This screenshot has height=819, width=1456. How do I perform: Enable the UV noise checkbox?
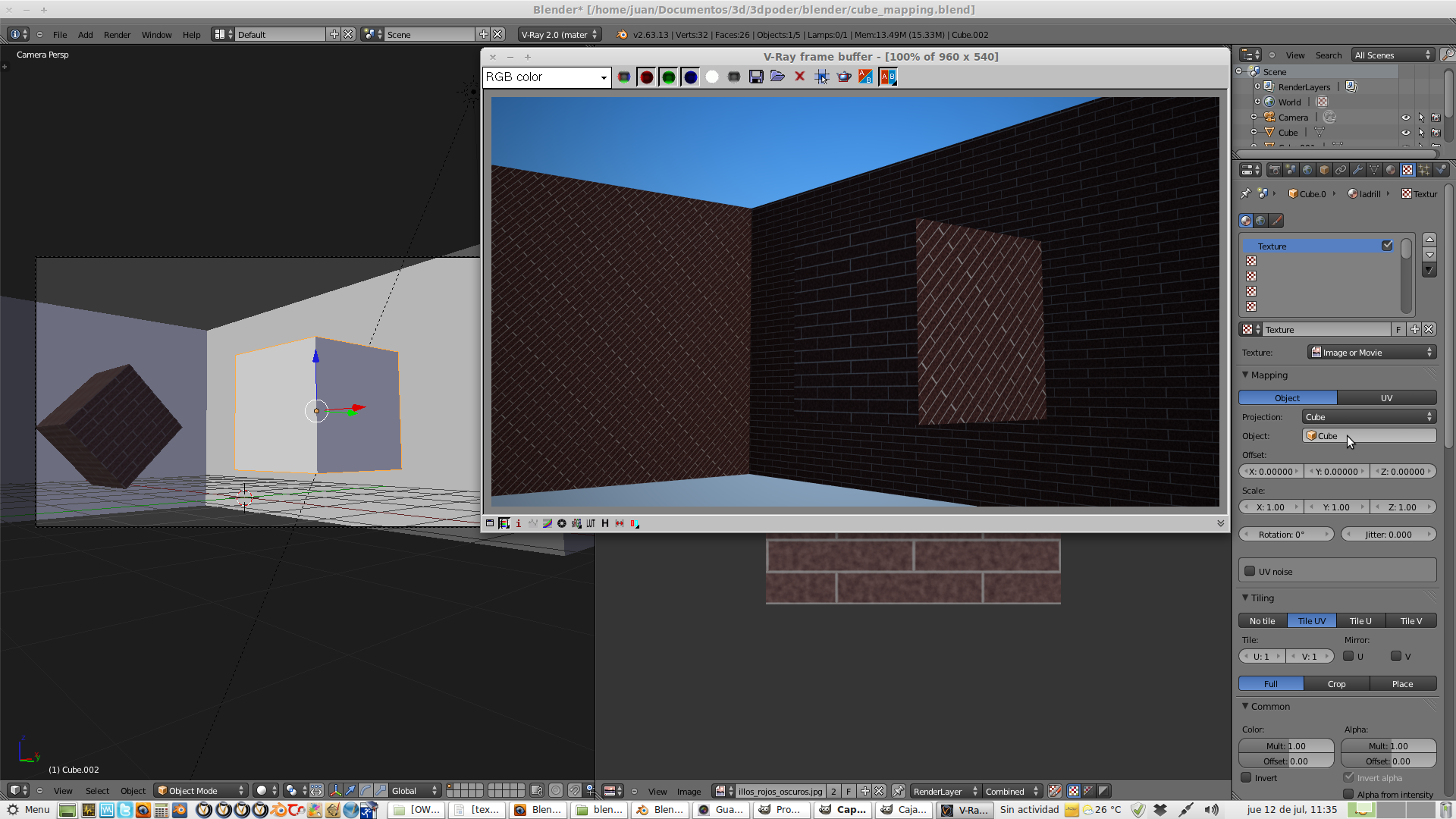tap(1250, 571)
